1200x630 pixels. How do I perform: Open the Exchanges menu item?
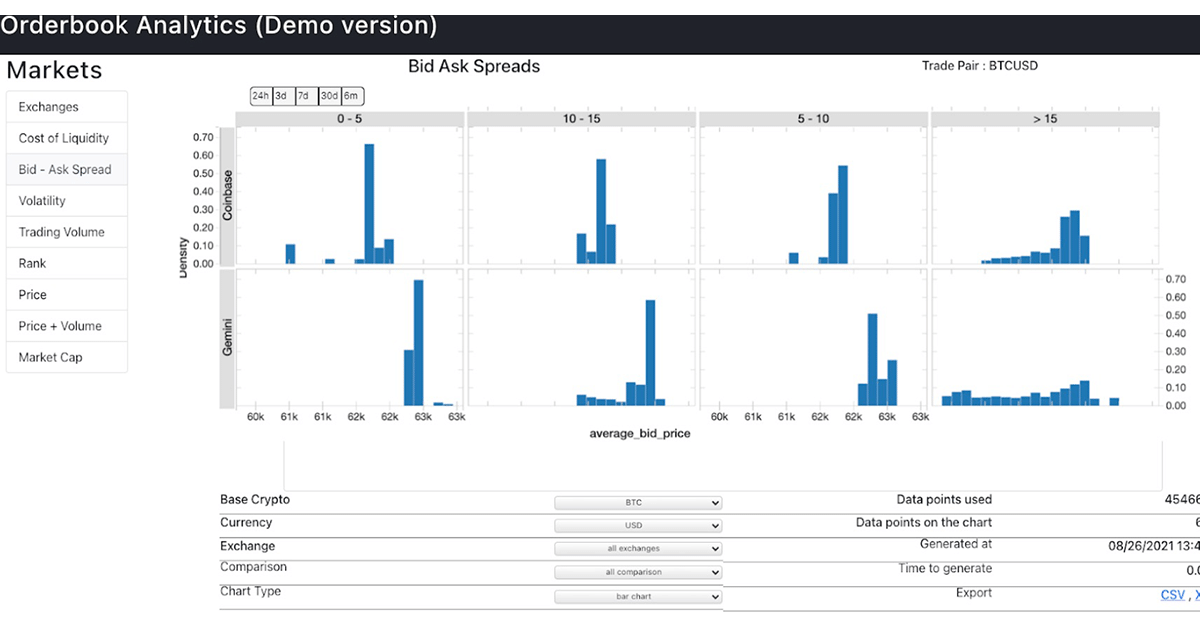point(67,107)
